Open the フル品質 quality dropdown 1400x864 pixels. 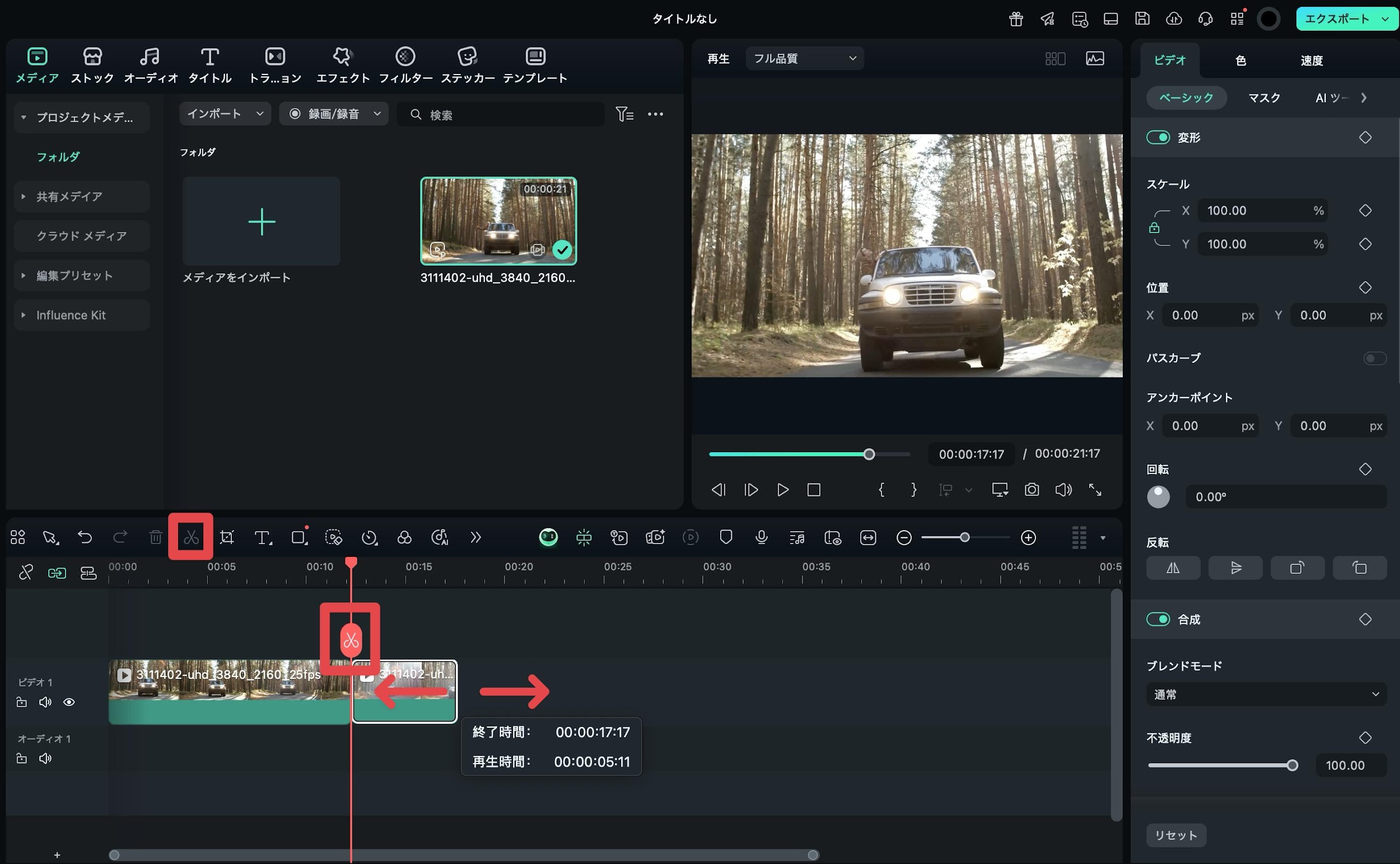point(805,58)
